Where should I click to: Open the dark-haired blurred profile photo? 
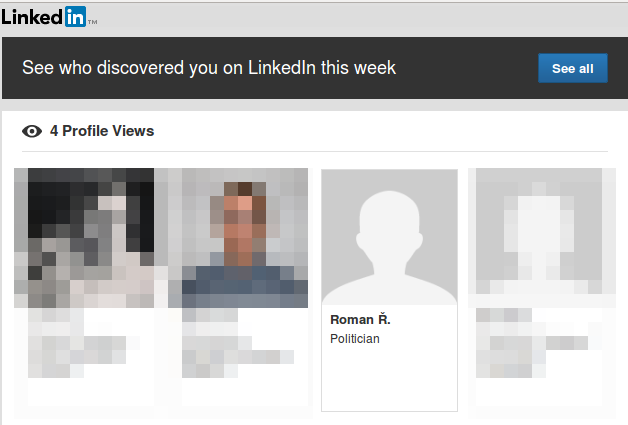coord(84,237)
